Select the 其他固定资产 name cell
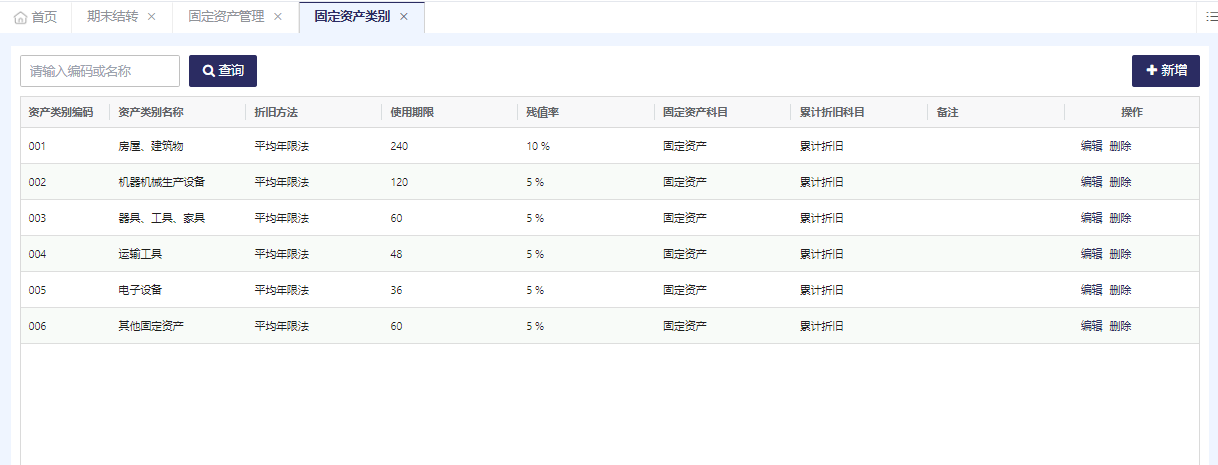 (x=151, y=326)
